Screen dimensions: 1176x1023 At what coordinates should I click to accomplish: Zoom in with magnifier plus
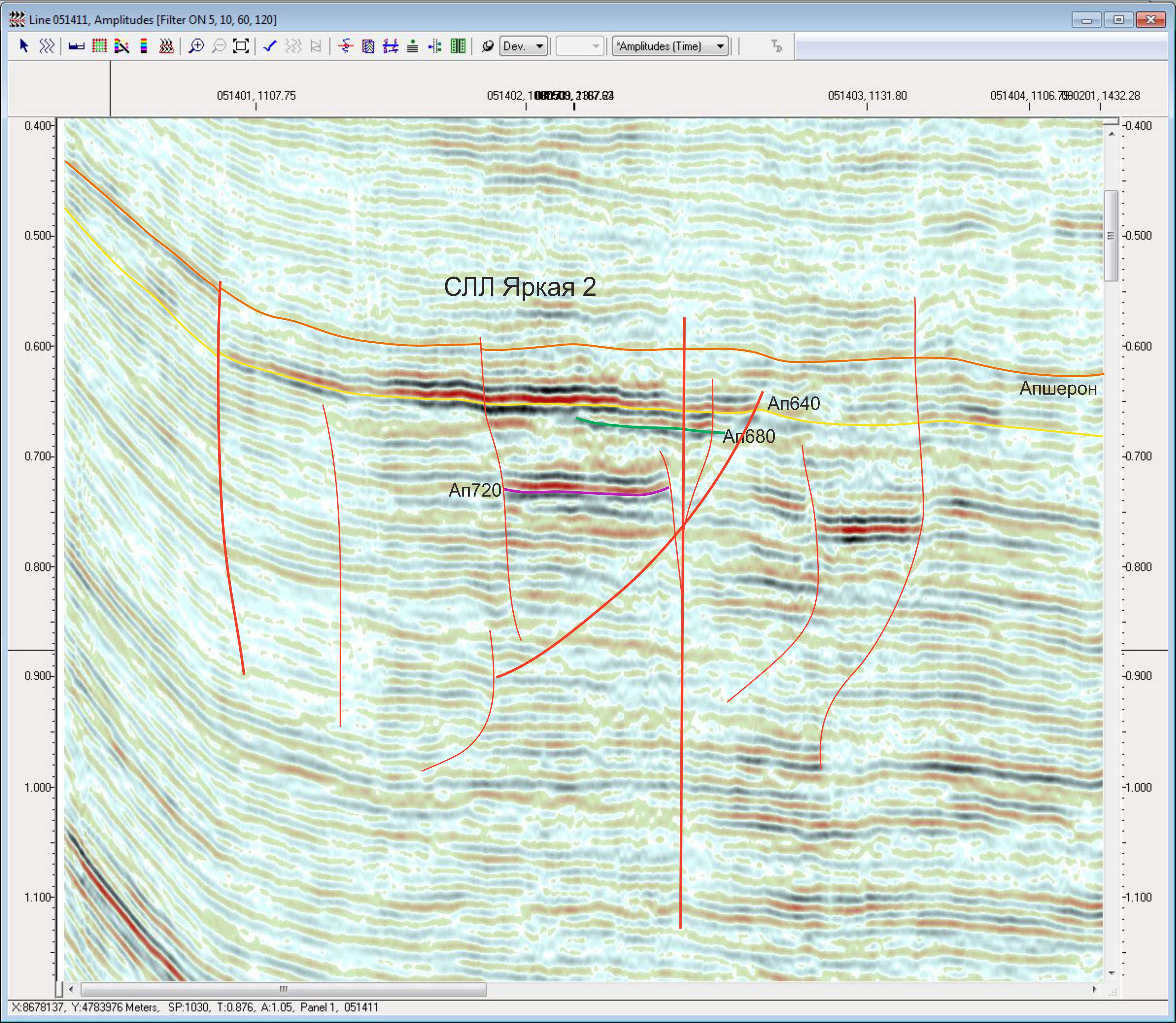[x=196, y=46]
